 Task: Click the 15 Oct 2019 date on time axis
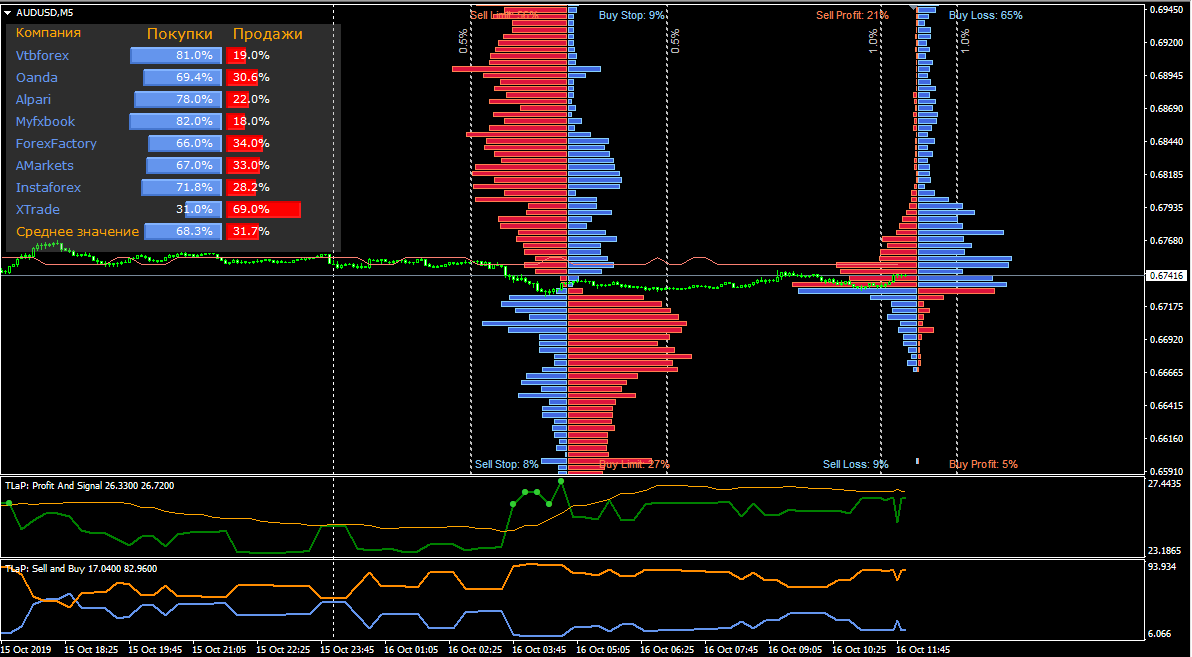[26, 650]
